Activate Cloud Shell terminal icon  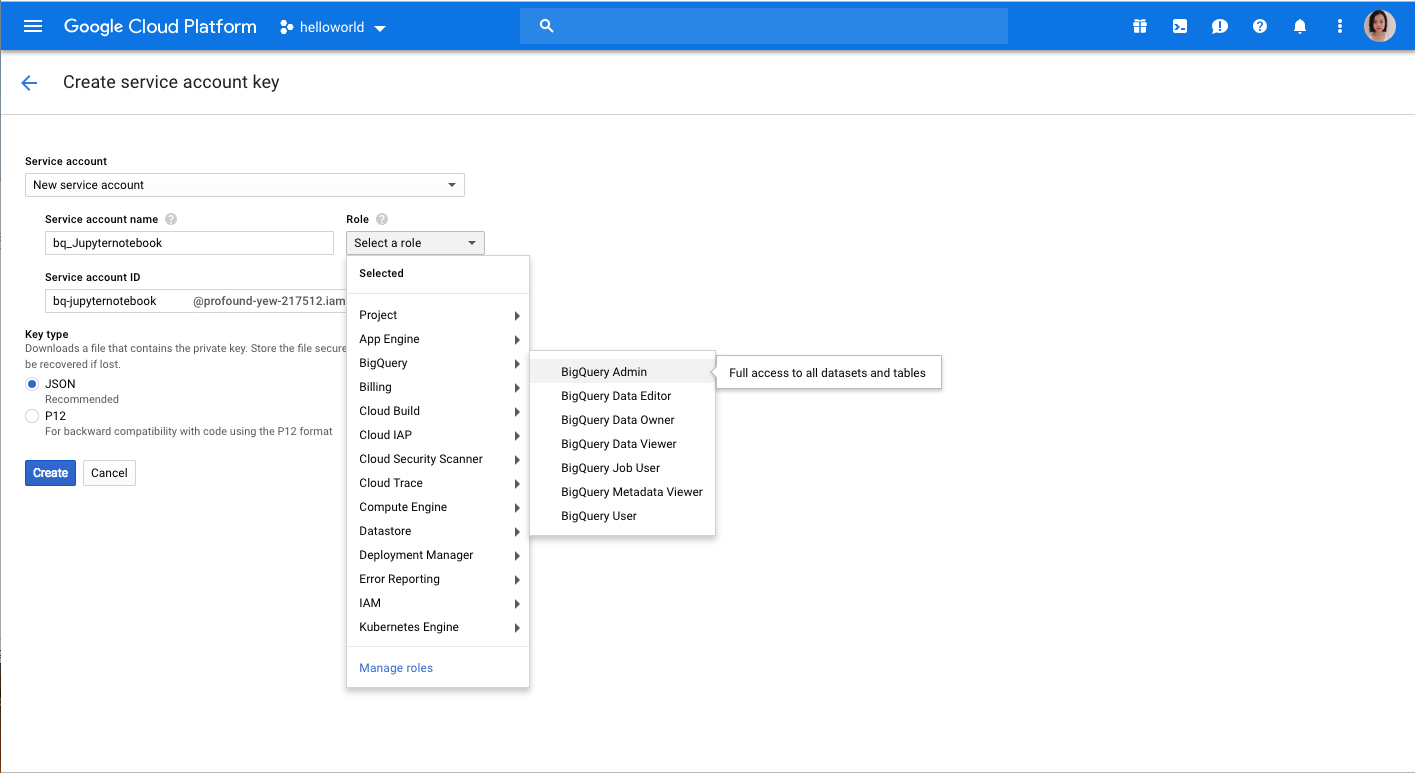pyautogui.click(x=1180, y=26)
